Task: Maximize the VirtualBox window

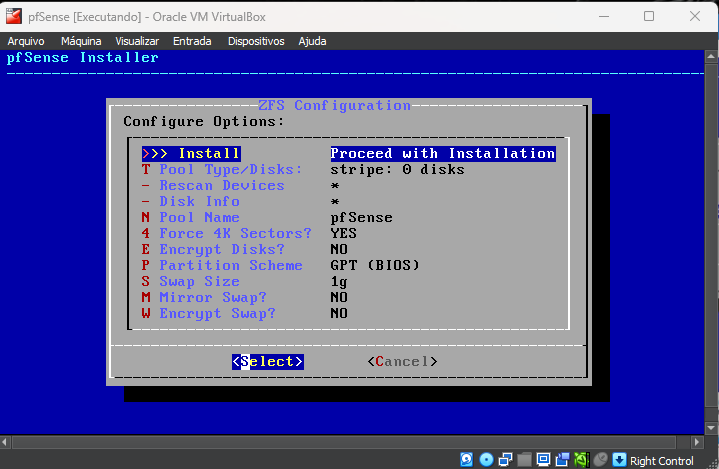Action: (649, 17)
